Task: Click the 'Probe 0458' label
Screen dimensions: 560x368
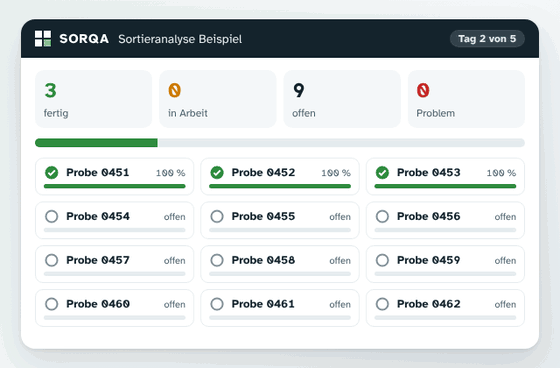Action: click(x=263, y=260)
